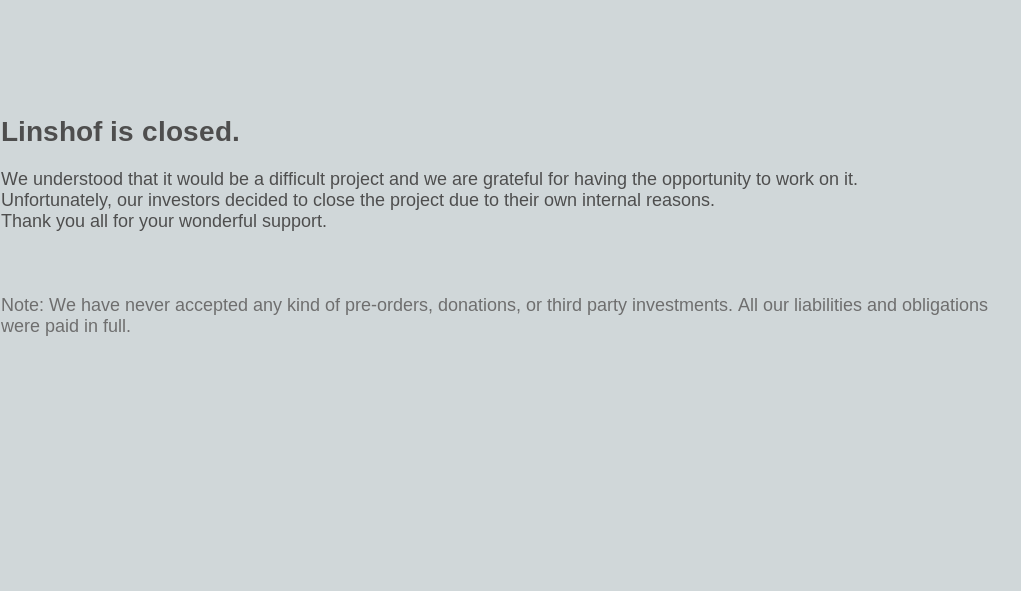
Task: Click the word 'obligations' in the note
Action: [944, 305]
